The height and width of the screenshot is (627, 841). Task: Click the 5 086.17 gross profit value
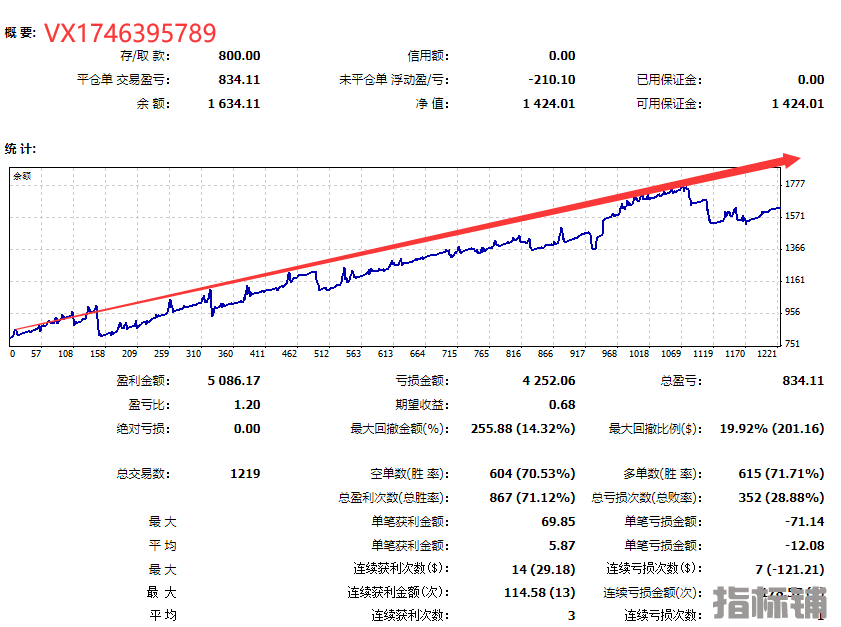[x=234, y=381]
